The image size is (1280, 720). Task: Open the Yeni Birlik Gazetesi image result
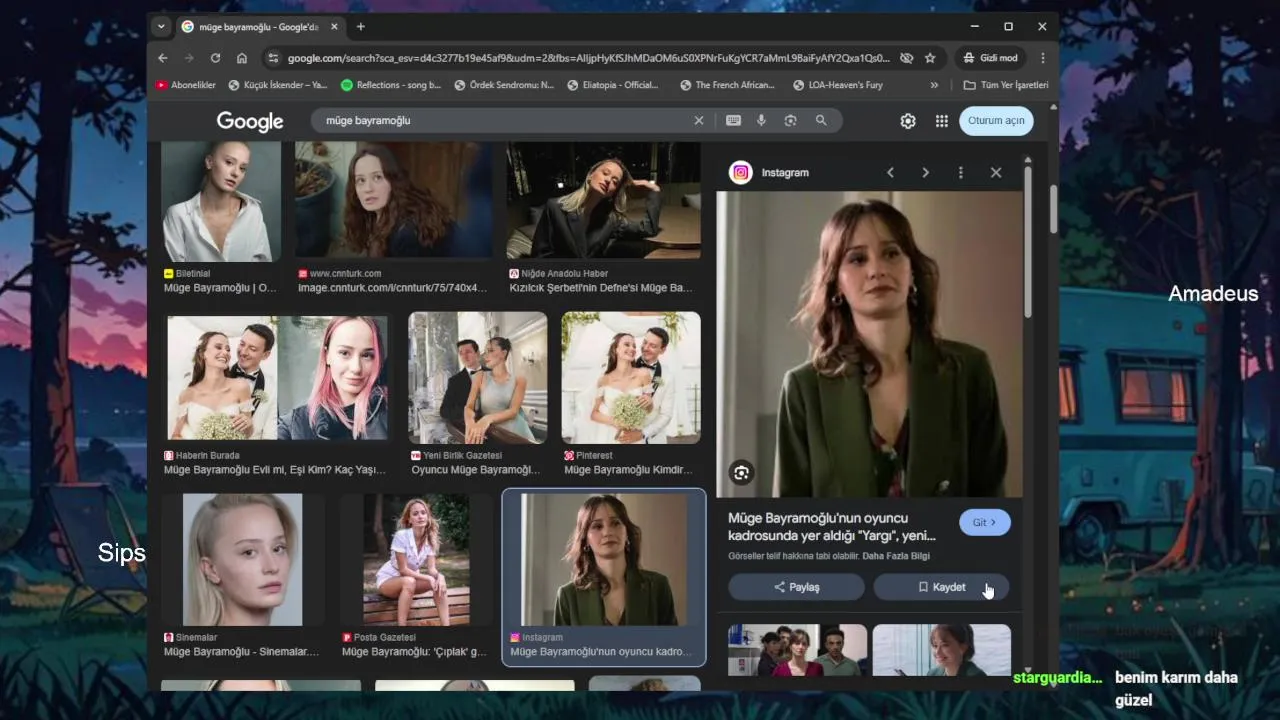[x=477, y=378]
